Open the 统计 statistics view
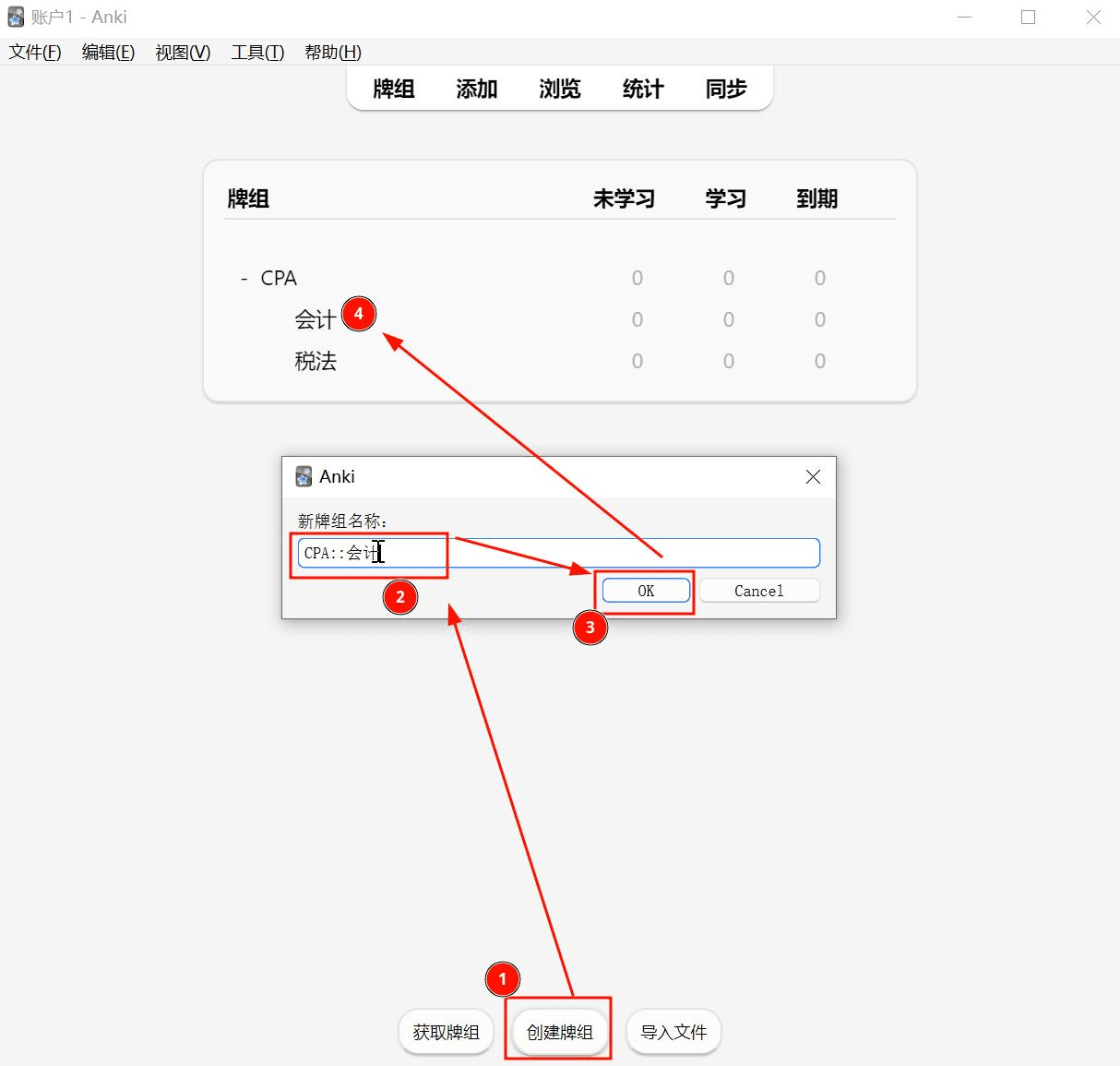Viewport: 1120px width, 1066px height. tap(643, 89)
